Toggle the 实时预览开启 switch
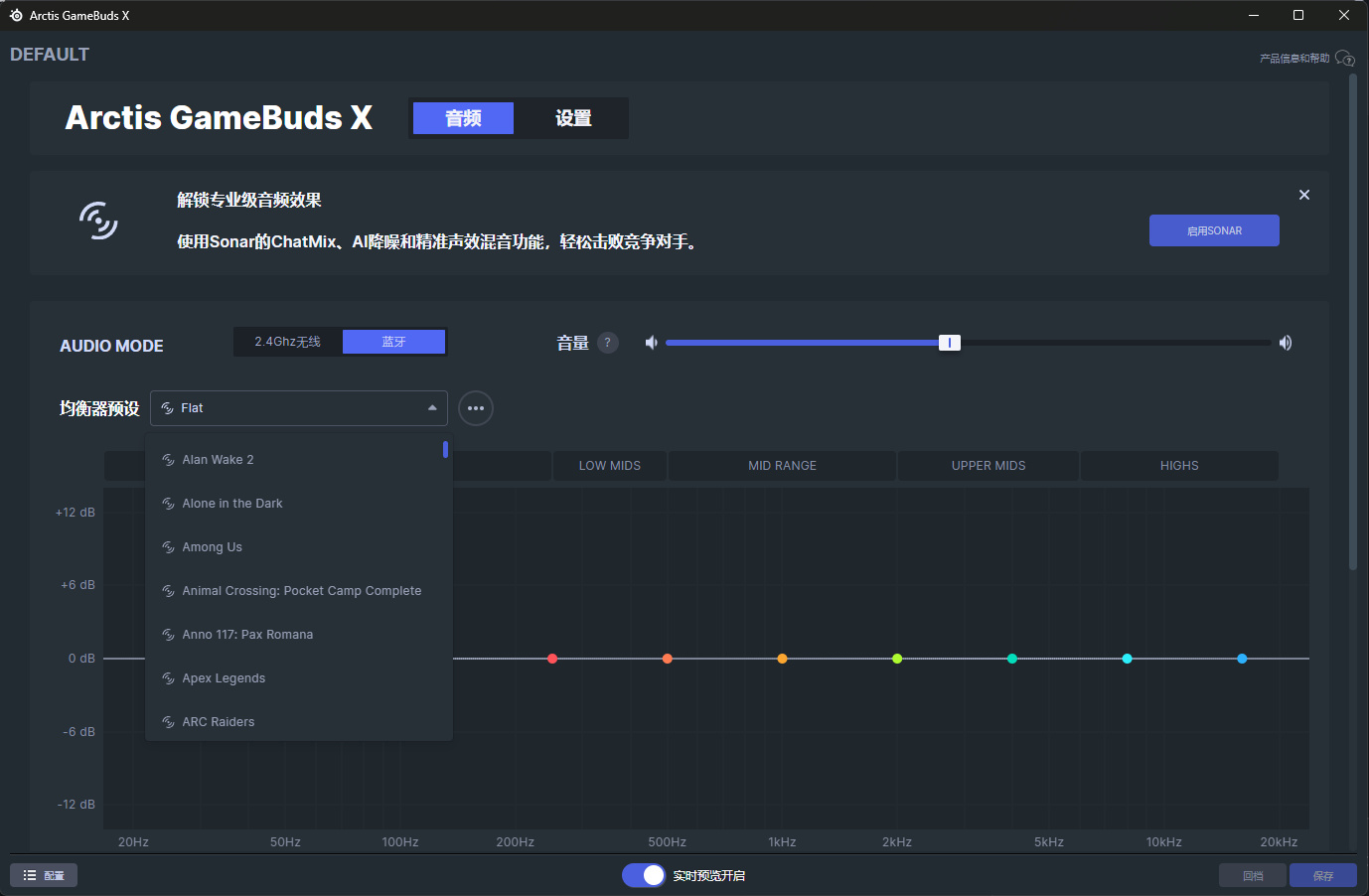 643,875
